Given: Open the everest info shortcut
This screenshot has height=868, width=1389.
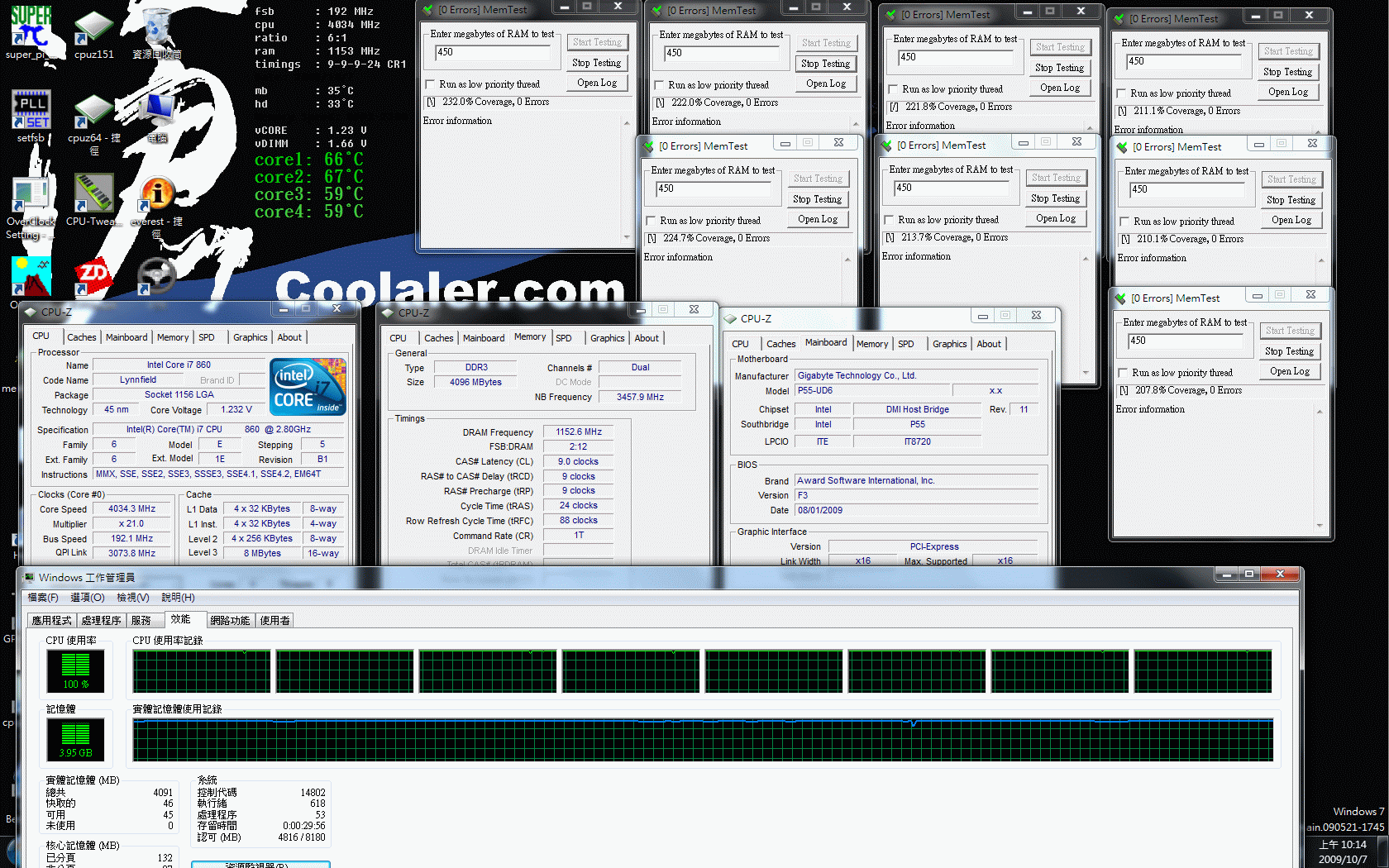Looking at the screenshot, I should pyautogui.click(x=156, y=207).
